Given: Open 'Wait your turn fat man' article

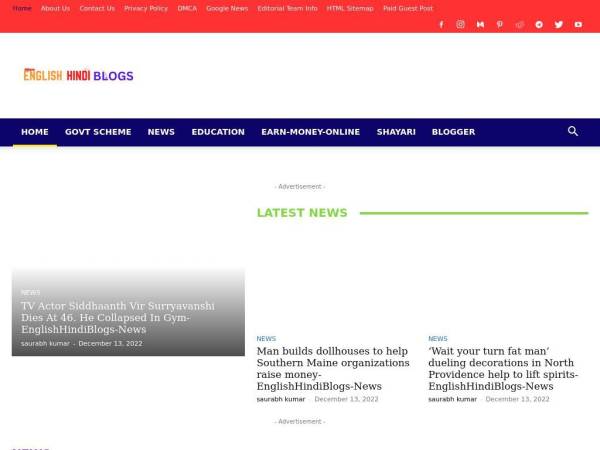Looking at the screenshot, I should pos(503,368).
